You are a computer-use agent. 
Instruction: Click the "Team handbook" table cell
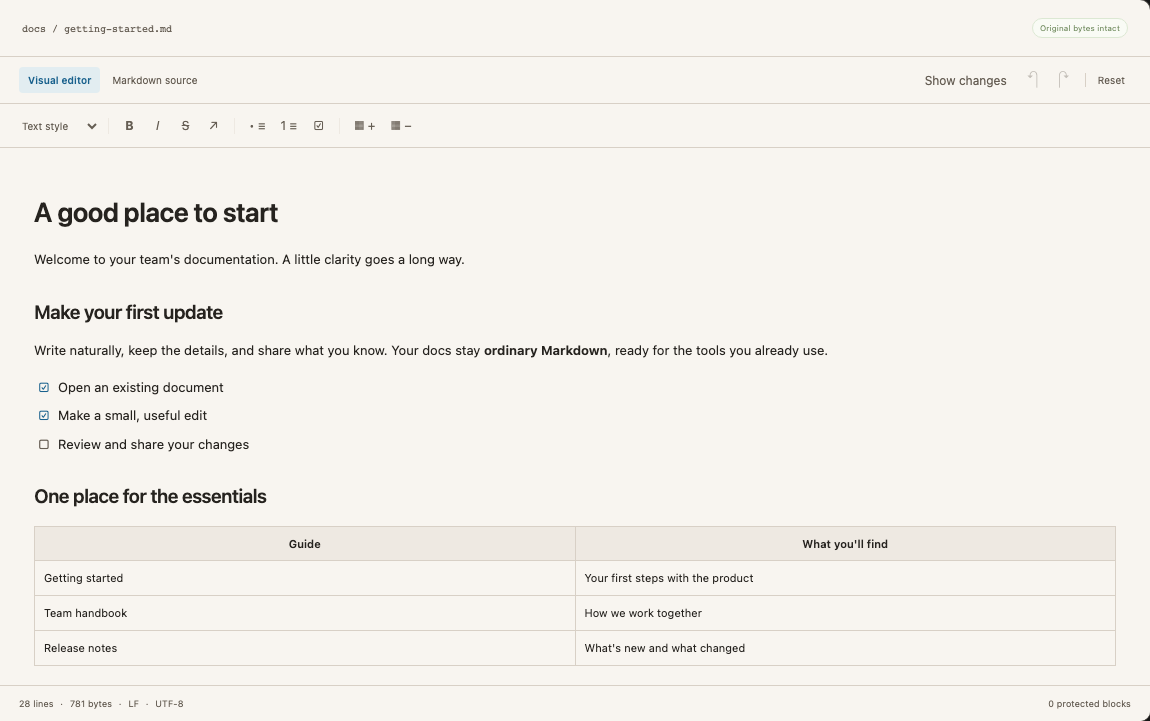click(x=304, y=613)
